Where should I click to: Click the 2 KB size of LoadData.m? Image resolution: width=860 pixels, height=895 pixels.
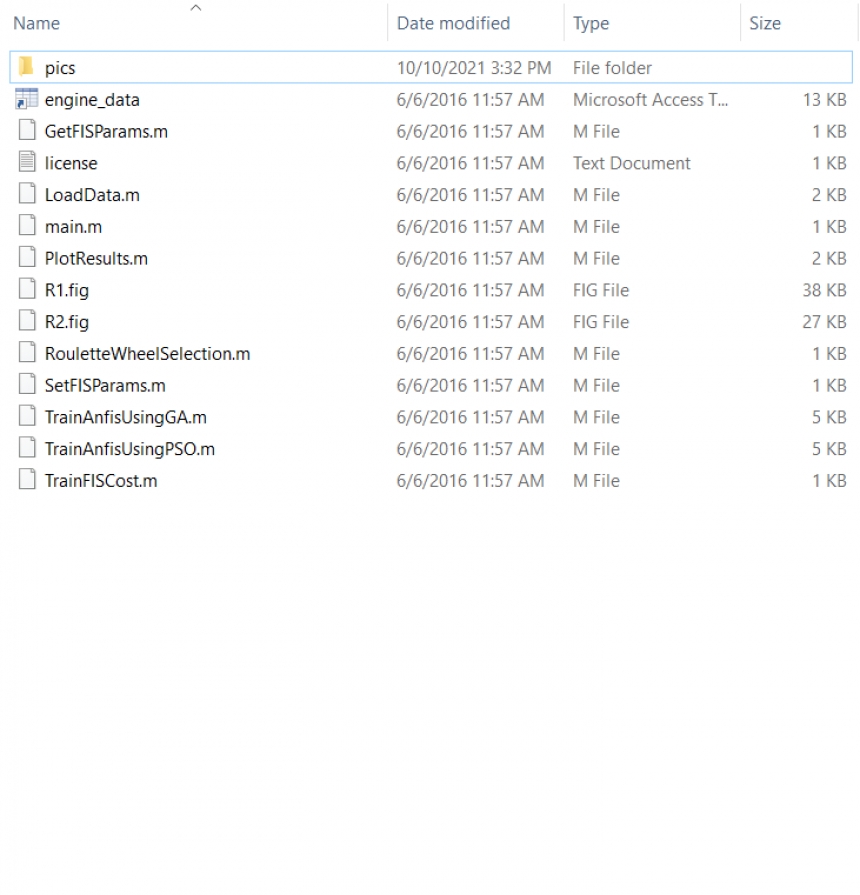[x=829, y=195]
